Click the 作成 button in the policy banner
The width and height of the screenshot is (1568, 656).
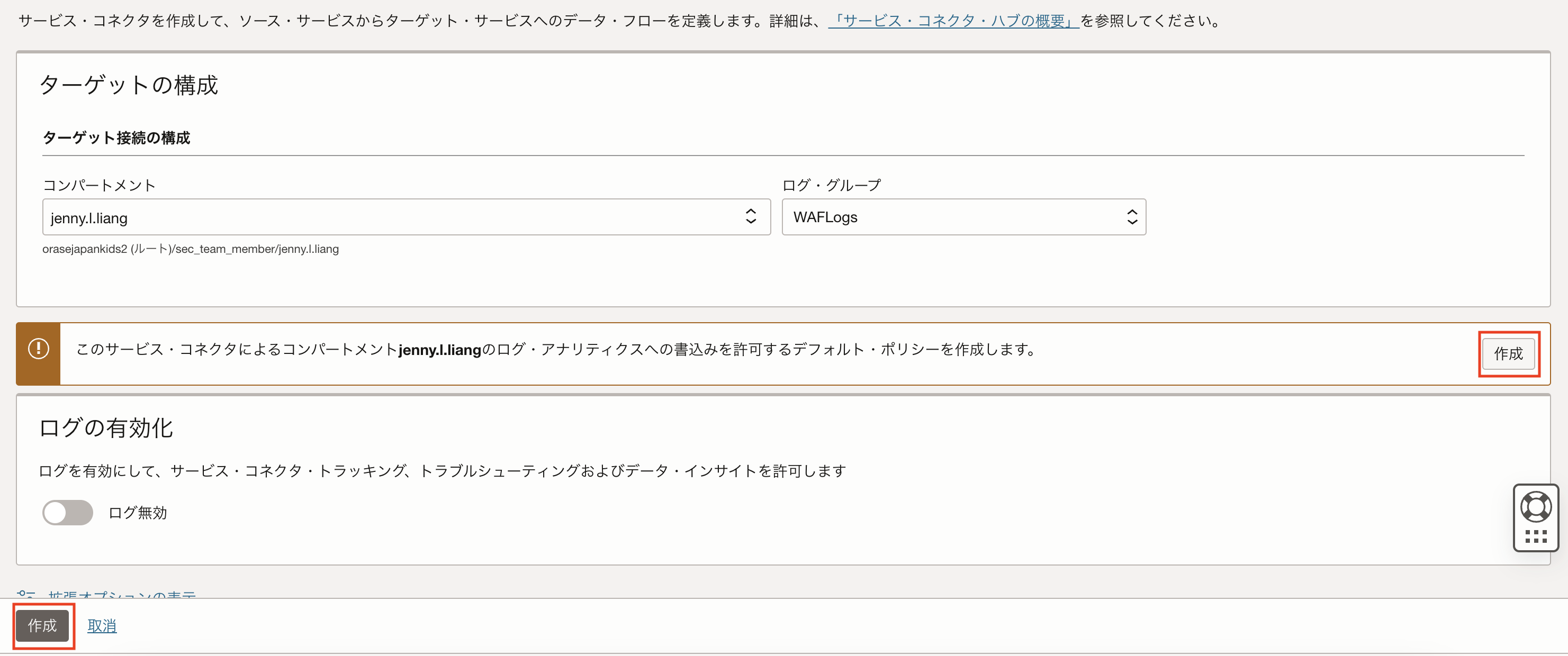tap(1508, 353)
